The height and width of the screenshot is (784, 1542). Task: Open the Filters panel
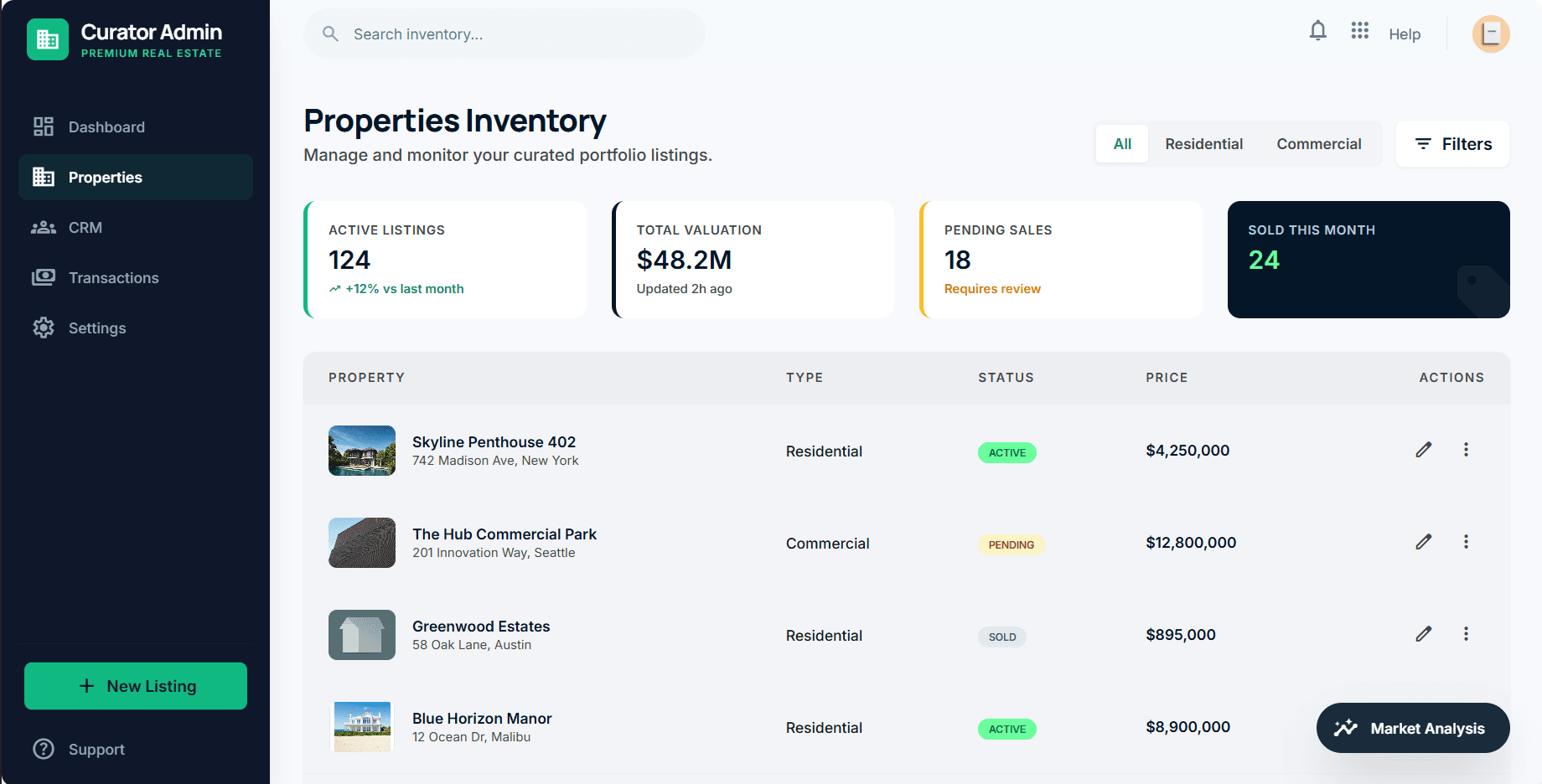pos(1452,143)
